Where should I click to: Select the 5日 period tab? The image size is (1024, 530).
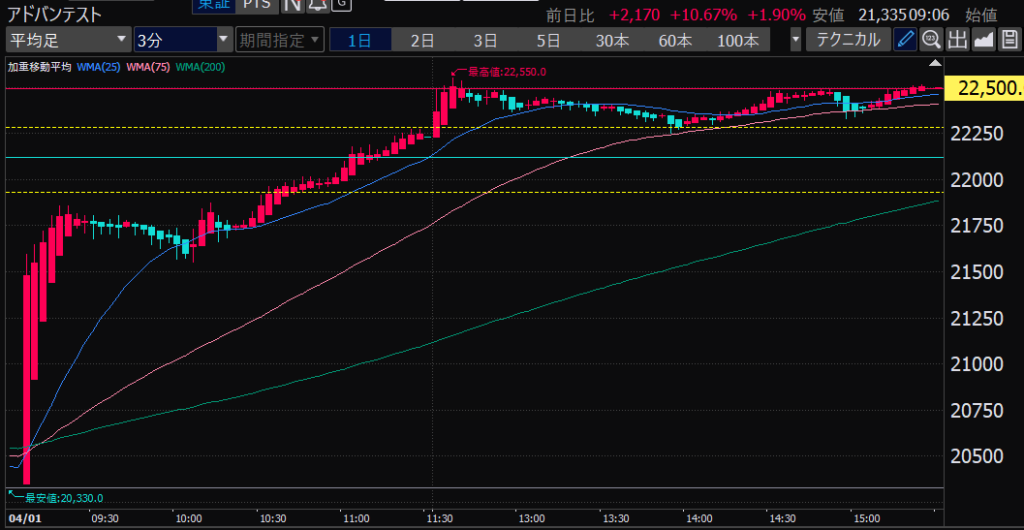click(x=548, y=40)
